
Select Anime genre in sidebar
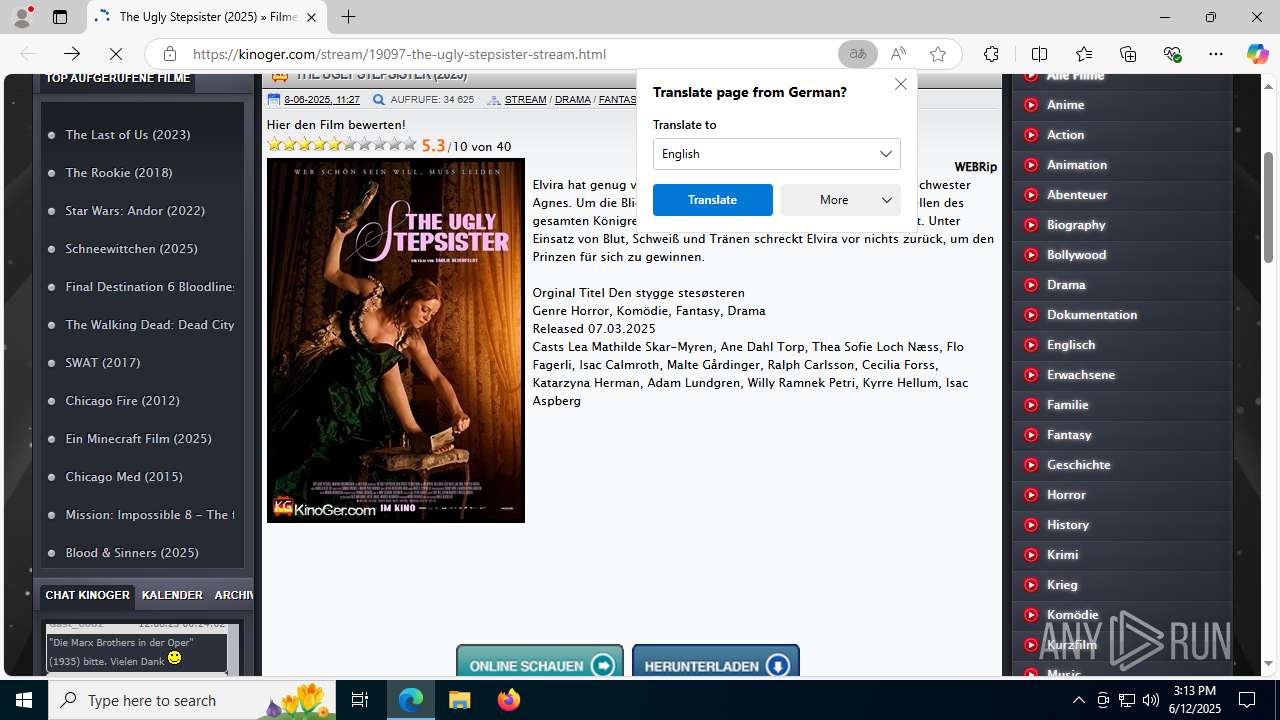pyautogui.click(x=1066, y=104)
